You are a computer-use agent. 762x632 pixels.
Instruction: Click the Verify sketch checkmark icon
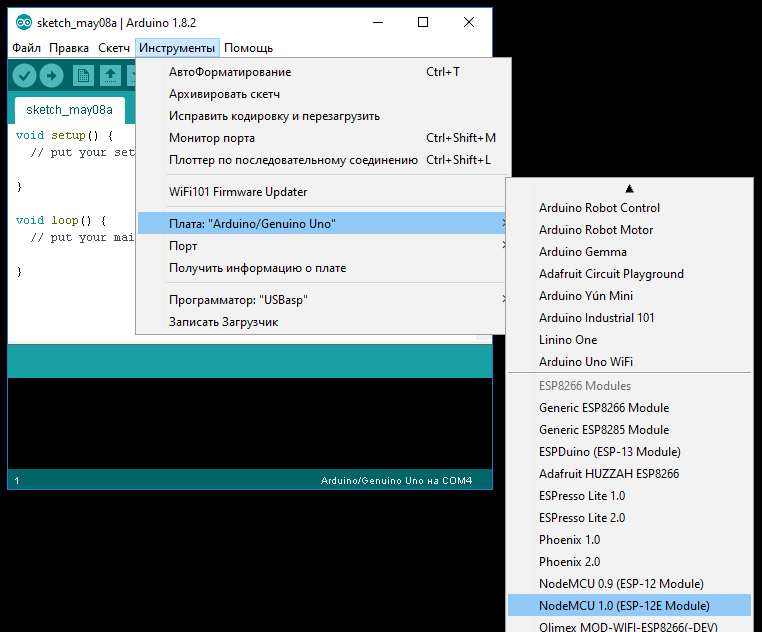(x=24, y=75)
